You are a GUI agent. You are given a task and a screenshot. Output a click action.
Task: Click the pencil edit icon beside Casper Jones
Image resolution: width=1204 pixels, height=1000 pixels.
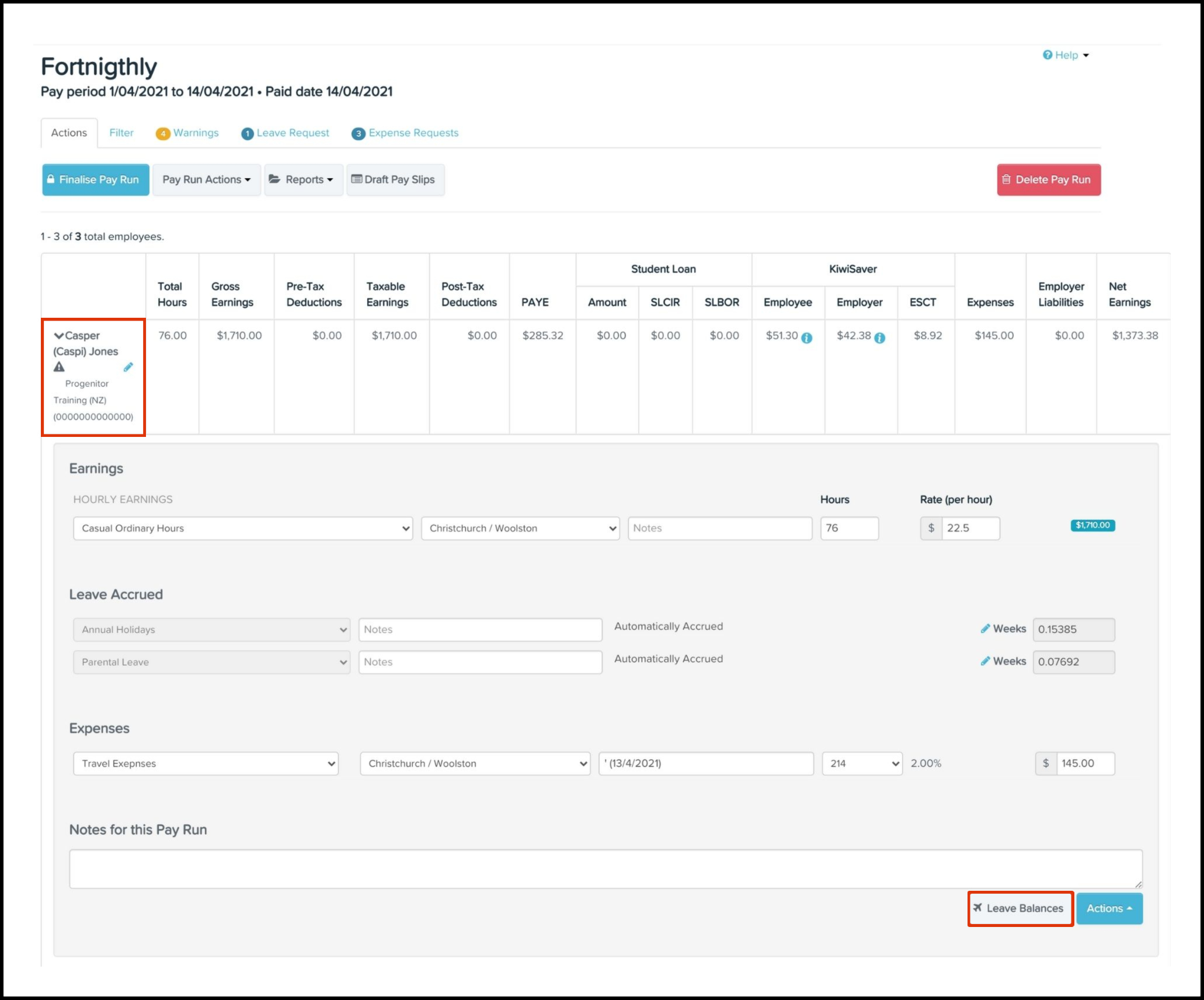[x=128, y=367]
